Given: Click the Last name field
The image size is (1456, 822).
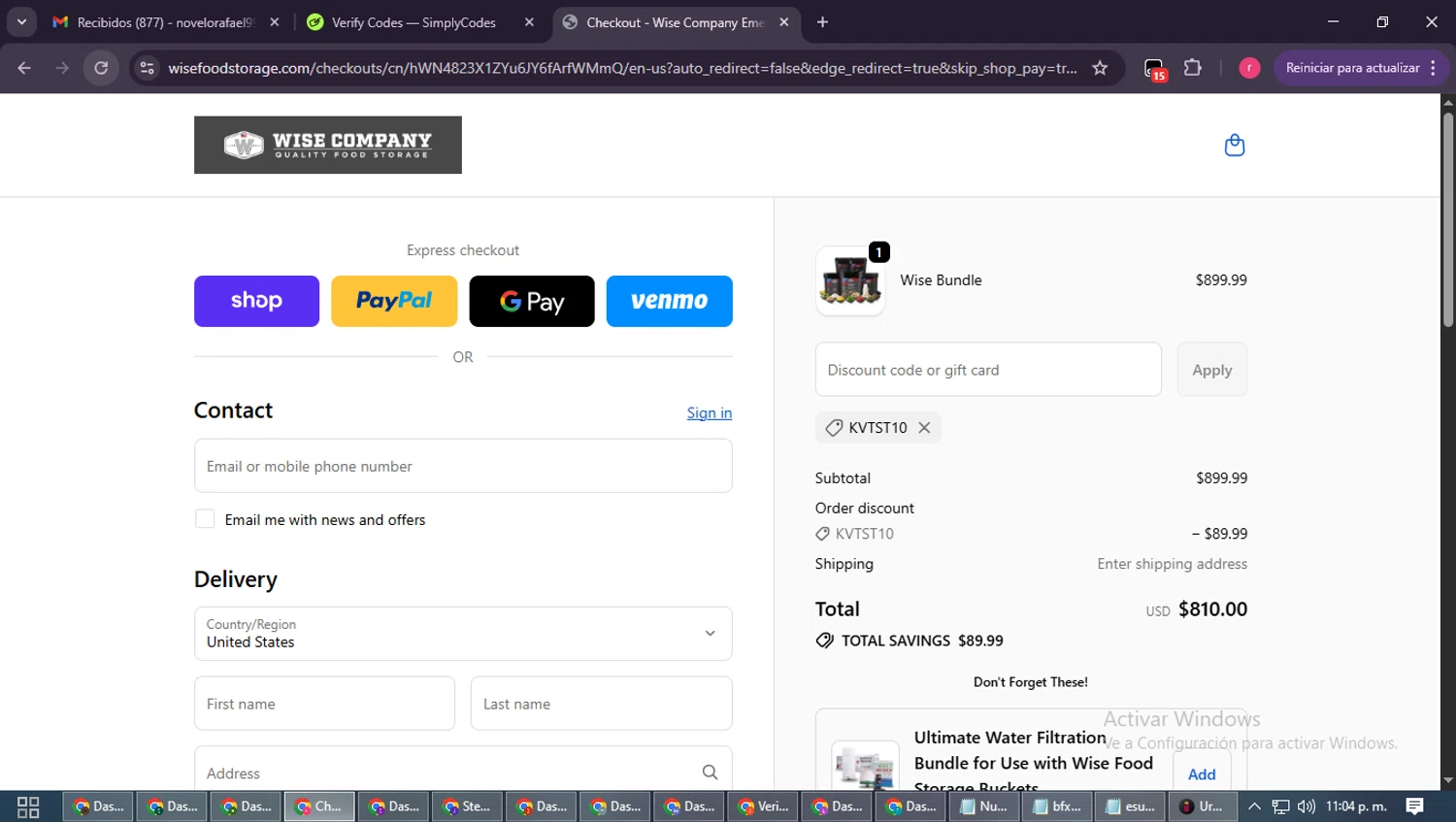Looking at the screenshot, I should (x=601, y=704).
